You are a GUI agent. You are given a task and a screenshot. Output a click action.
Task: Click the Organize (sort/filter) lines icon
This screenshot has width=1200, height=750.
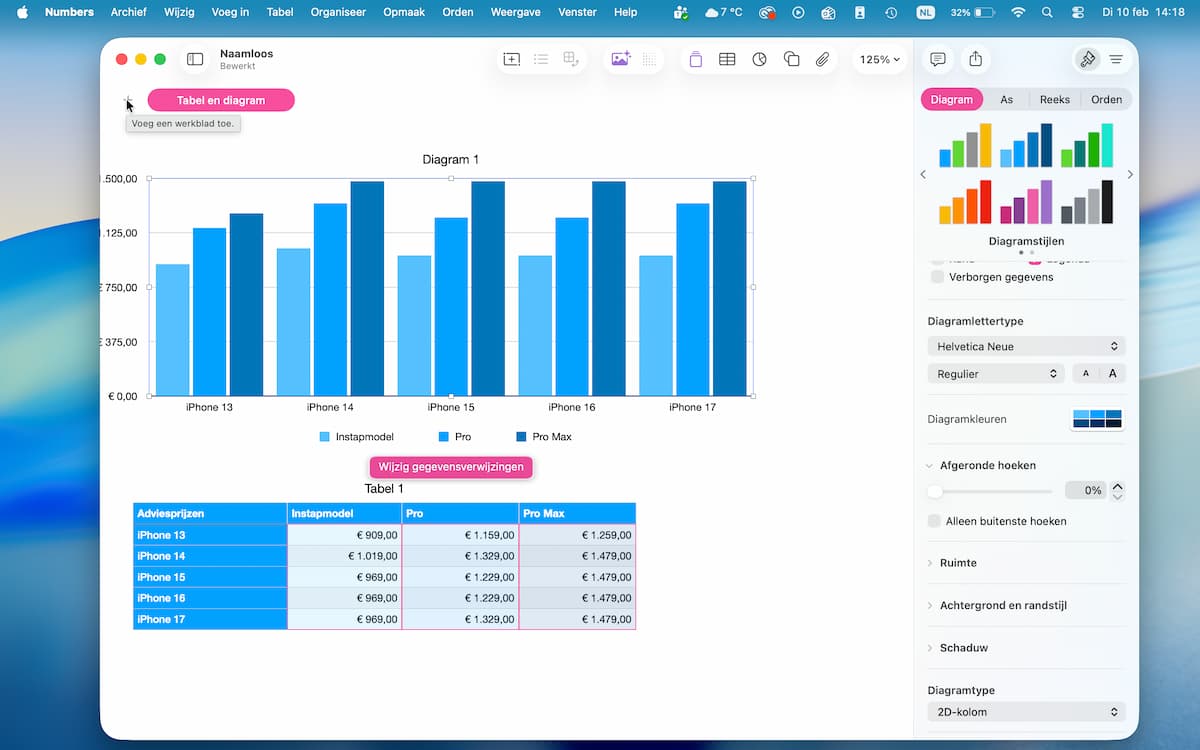pyautogui.click(x=1116, y=59)
